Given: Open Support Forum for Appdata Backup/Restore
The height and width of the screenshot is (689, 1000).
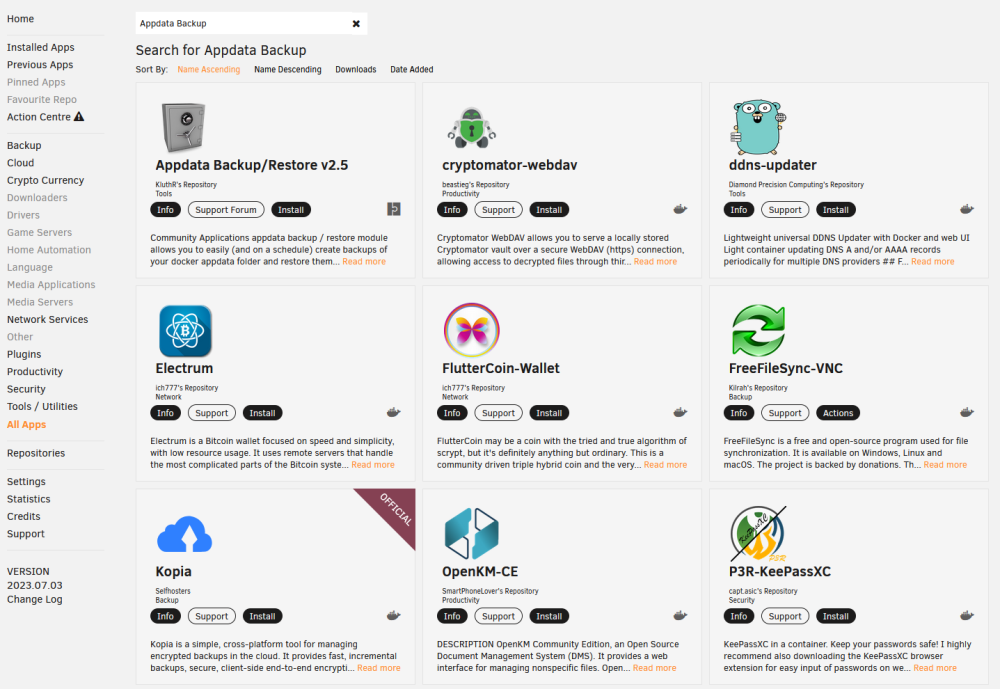Looking at the screenshot, I should click(226, 210).
